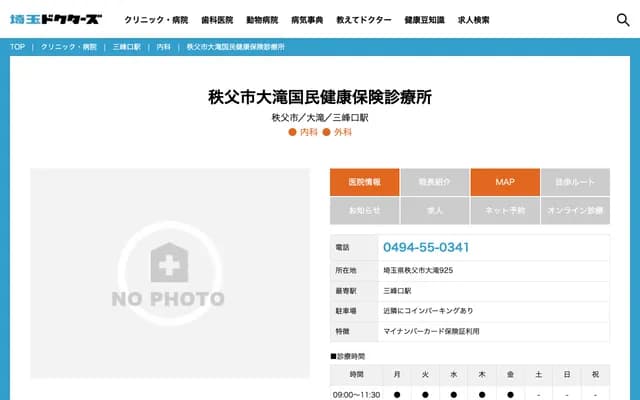Open the 教えてドクター menu item
Viewport: 640px width, 400px height.
pyautogui.click(x=364, y=20)
